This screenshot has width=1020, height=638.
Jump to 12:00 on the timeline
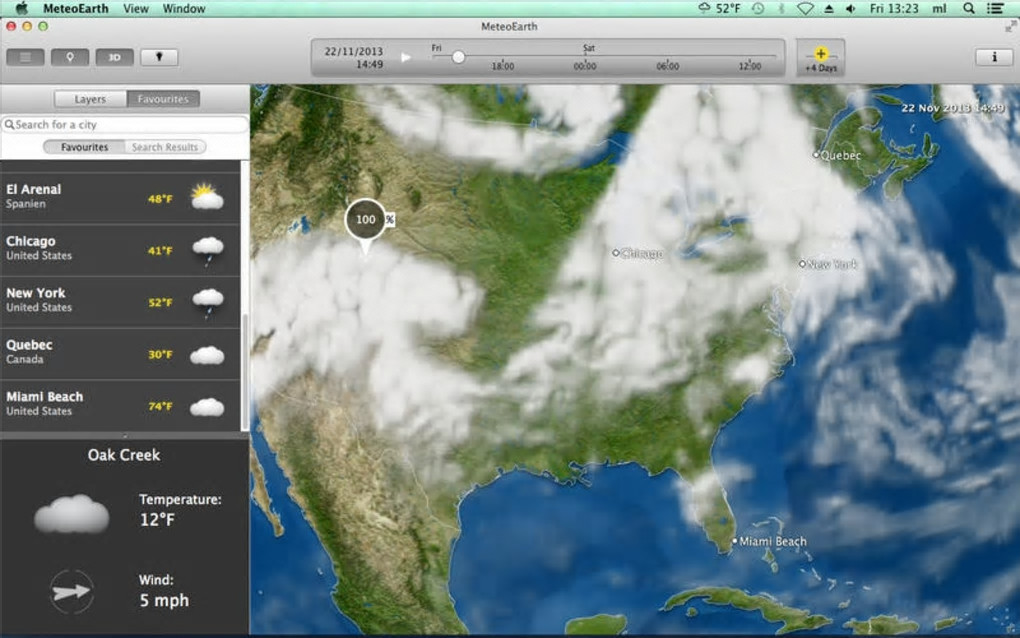(749, 66)
